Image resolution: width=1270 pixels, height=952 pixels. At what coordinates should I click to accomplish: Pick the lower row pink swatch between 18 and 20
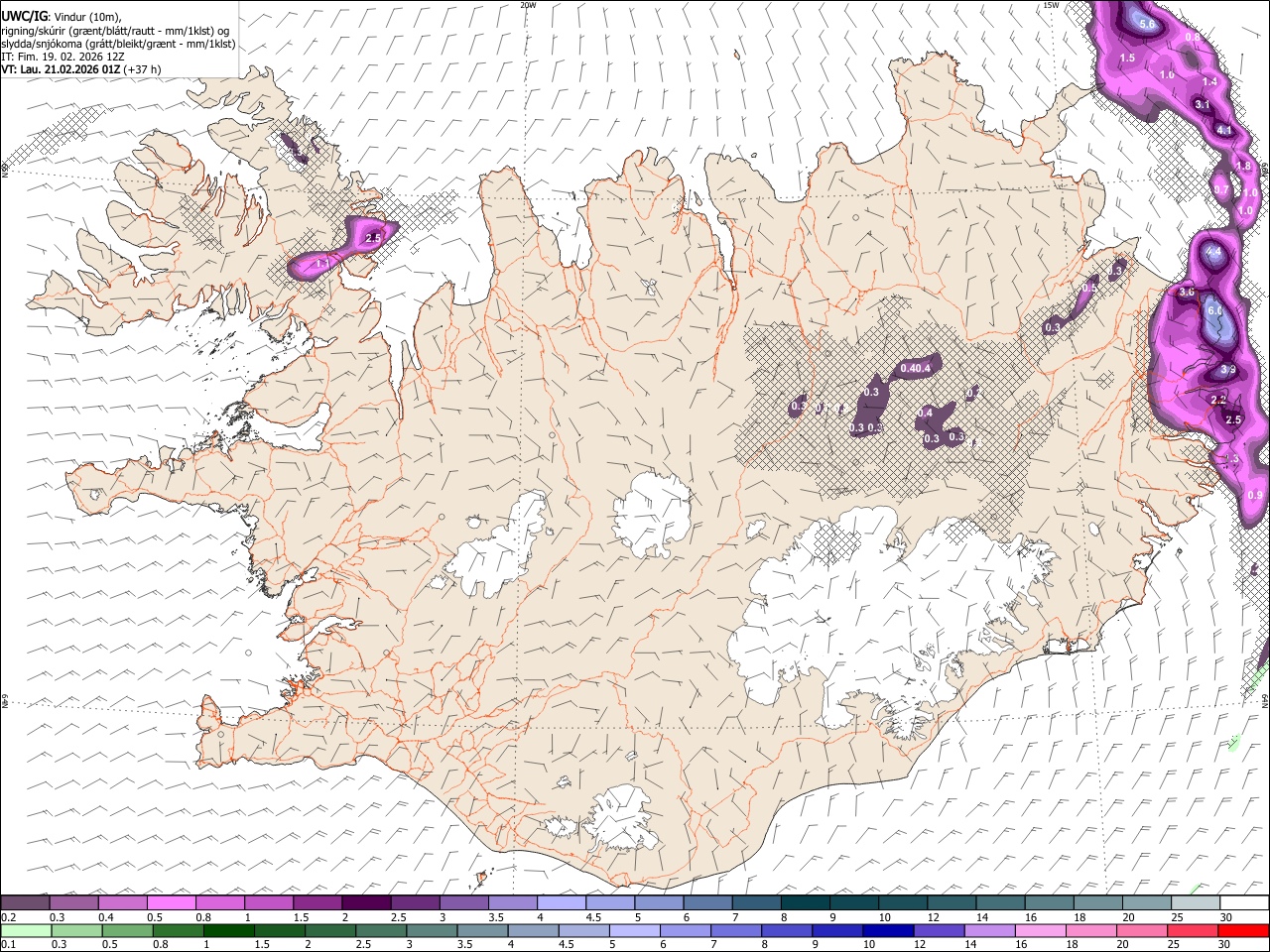pos(1090,931)
